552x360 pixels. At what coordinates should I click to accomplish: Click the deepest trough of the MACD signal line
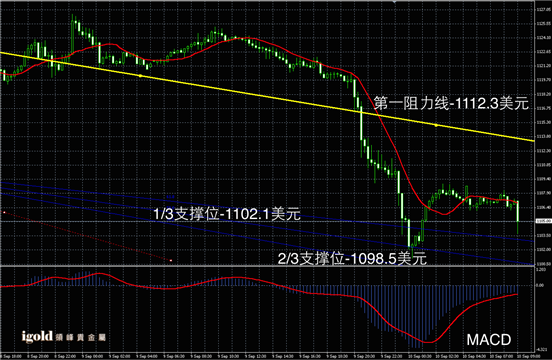[x=428, y=342]
